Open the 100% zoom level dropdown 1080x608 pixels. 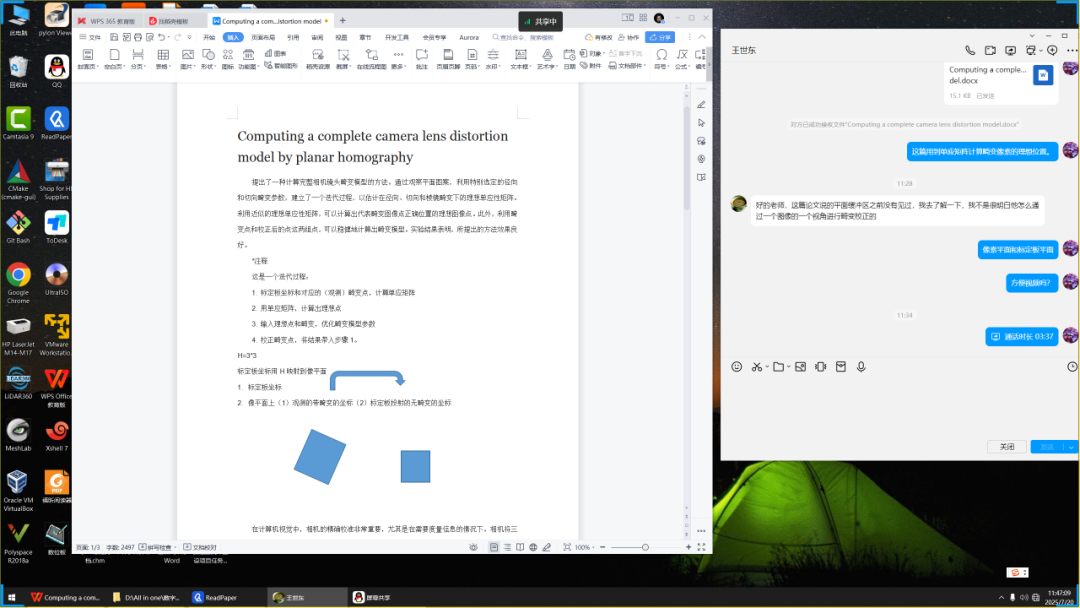pyautogui.click(x=583, y=547)
